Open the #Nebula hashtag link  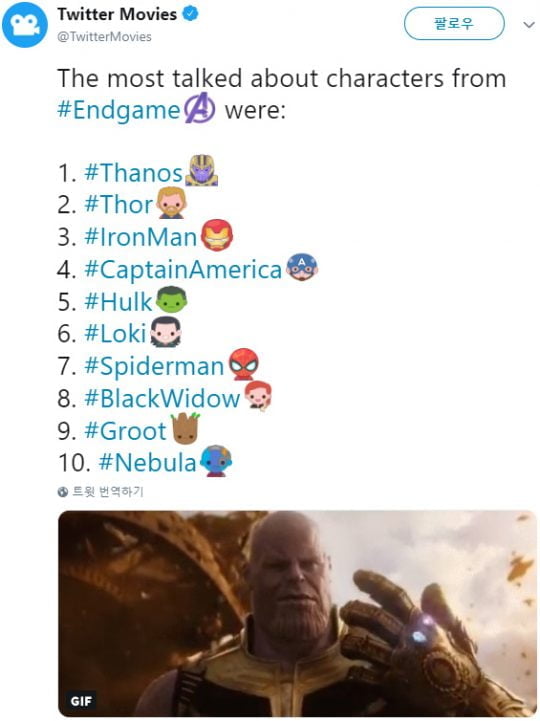click(x=148, y=463)
